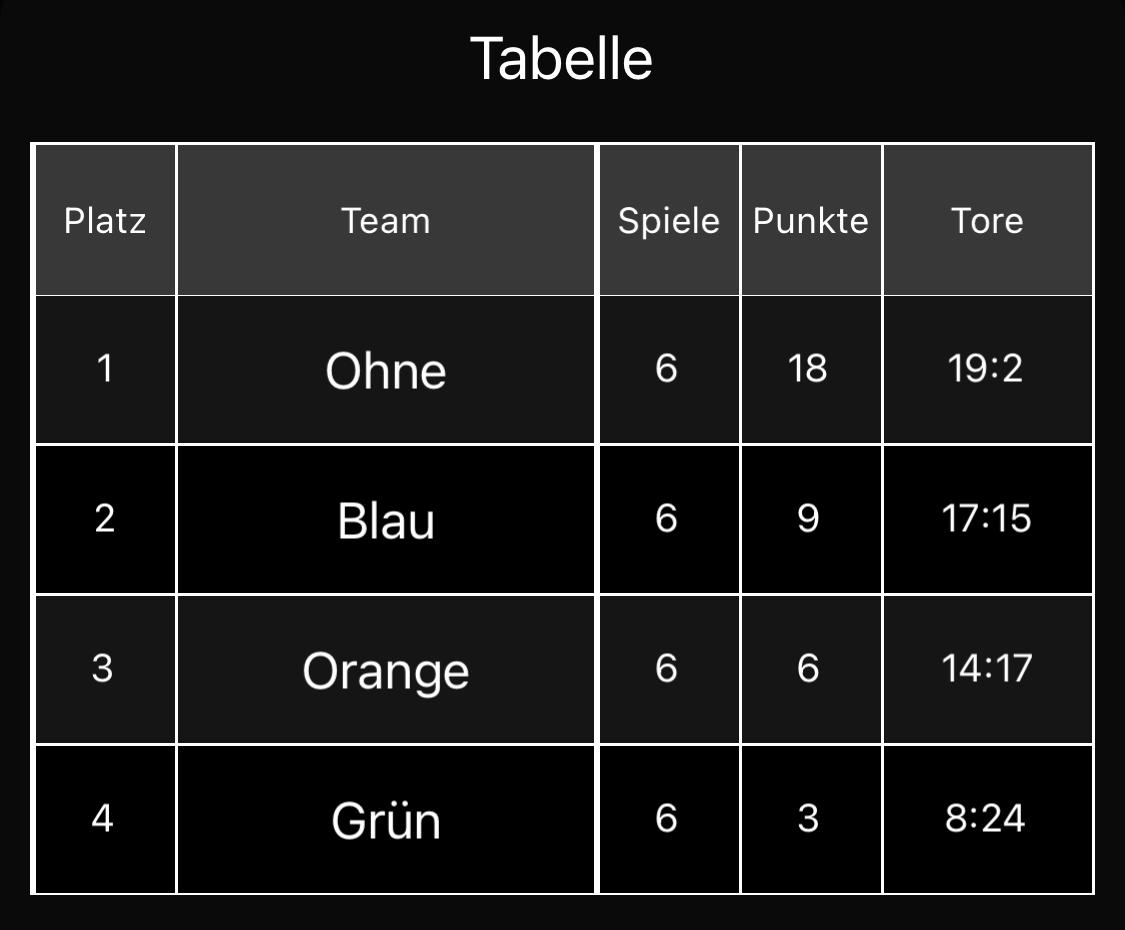Click the rank 4 cell
1125x930 pixels.
(x=103, y=818)
